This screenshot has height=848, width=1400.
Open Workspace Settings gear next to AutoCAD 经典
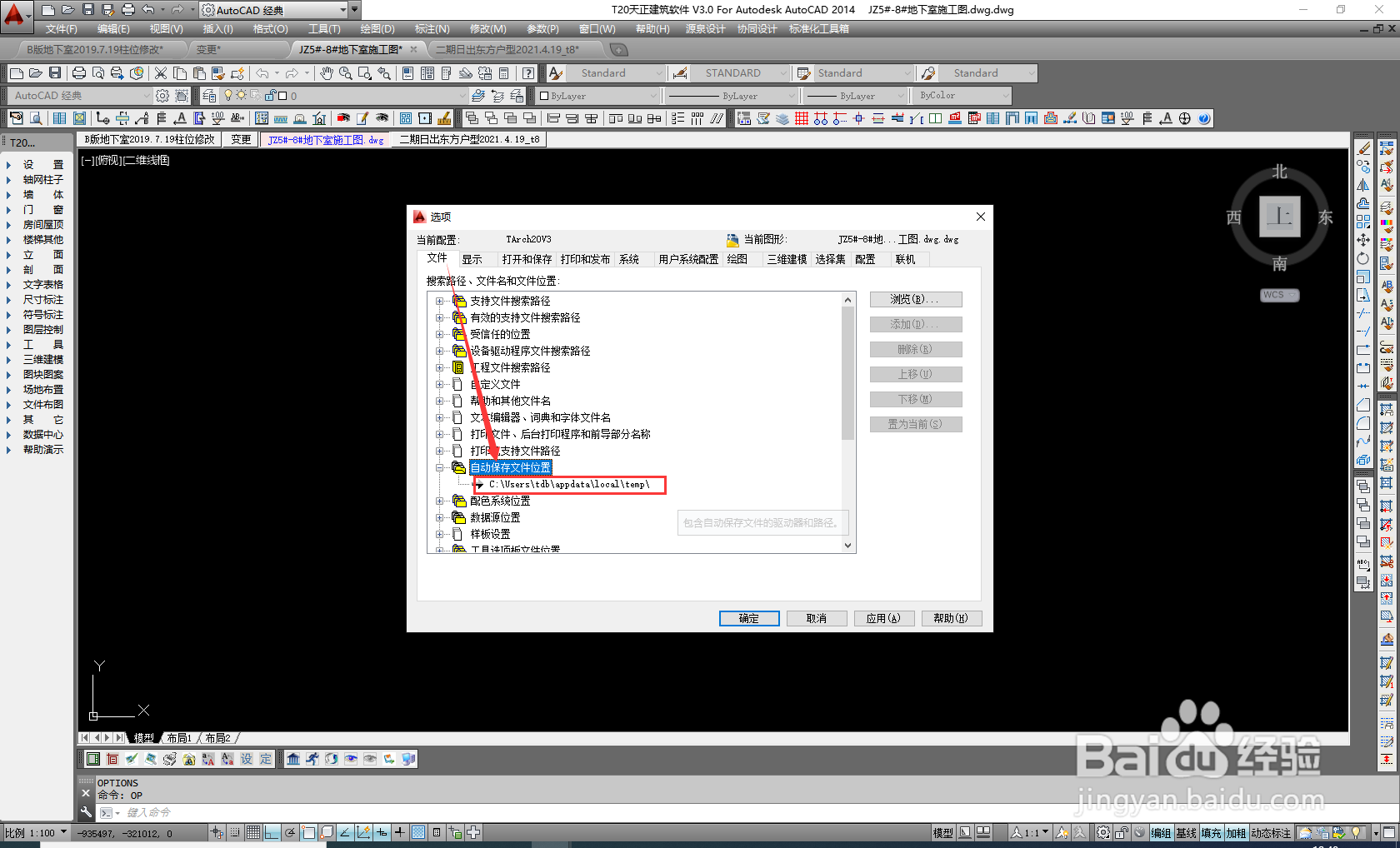pos(162,96)
